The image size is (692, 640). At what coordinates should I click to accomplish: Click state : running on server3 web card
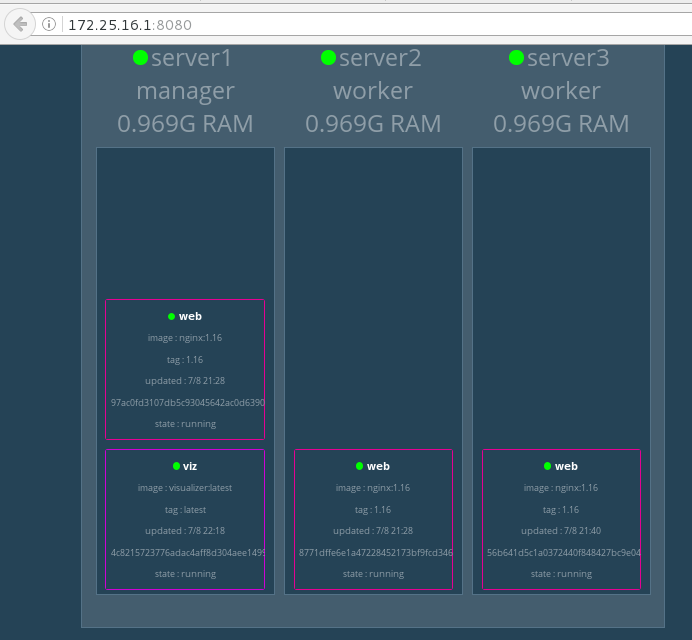tap(561, 574)
